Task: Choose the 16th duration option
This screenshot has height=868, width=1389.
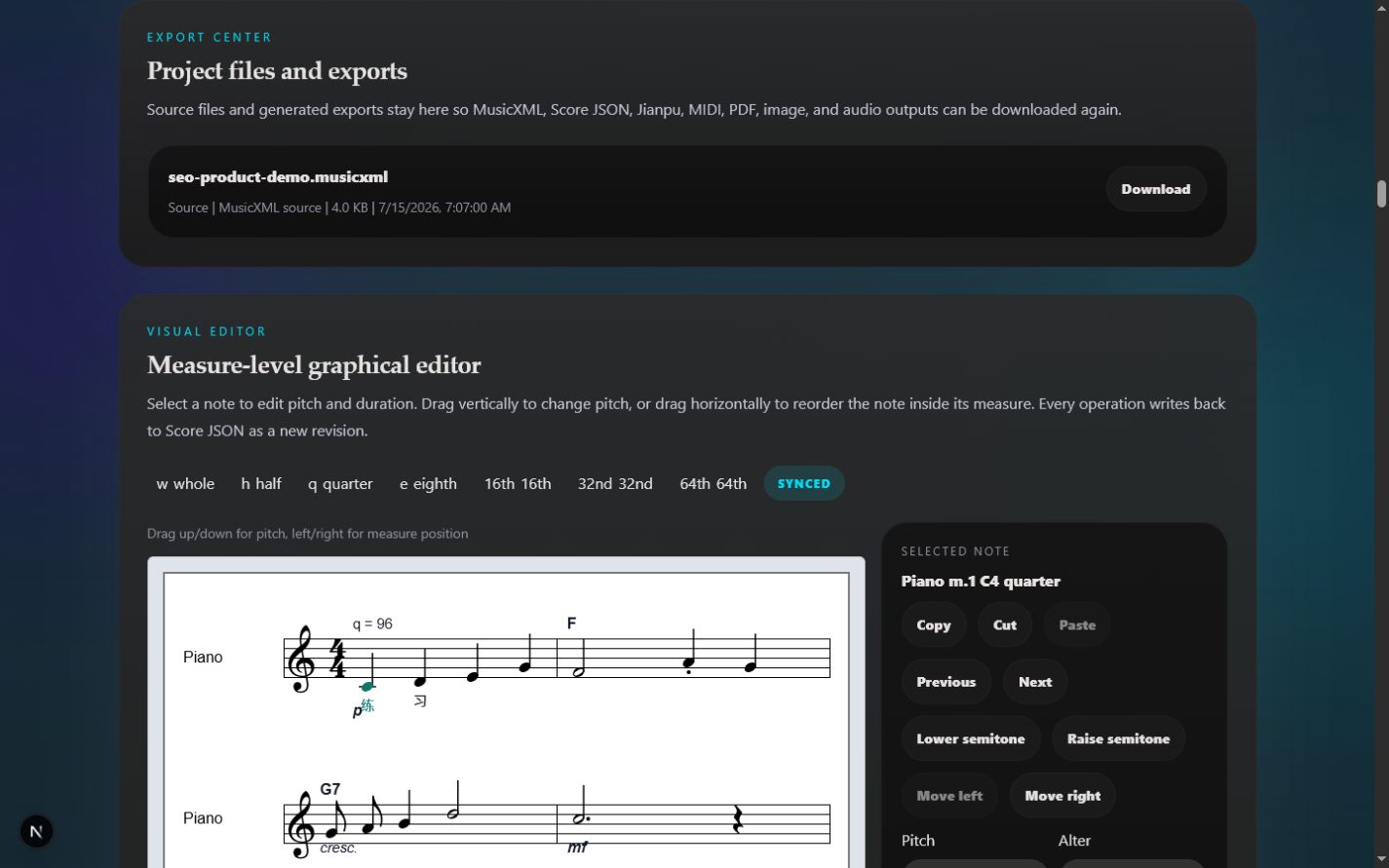Action: click(518, 483)
